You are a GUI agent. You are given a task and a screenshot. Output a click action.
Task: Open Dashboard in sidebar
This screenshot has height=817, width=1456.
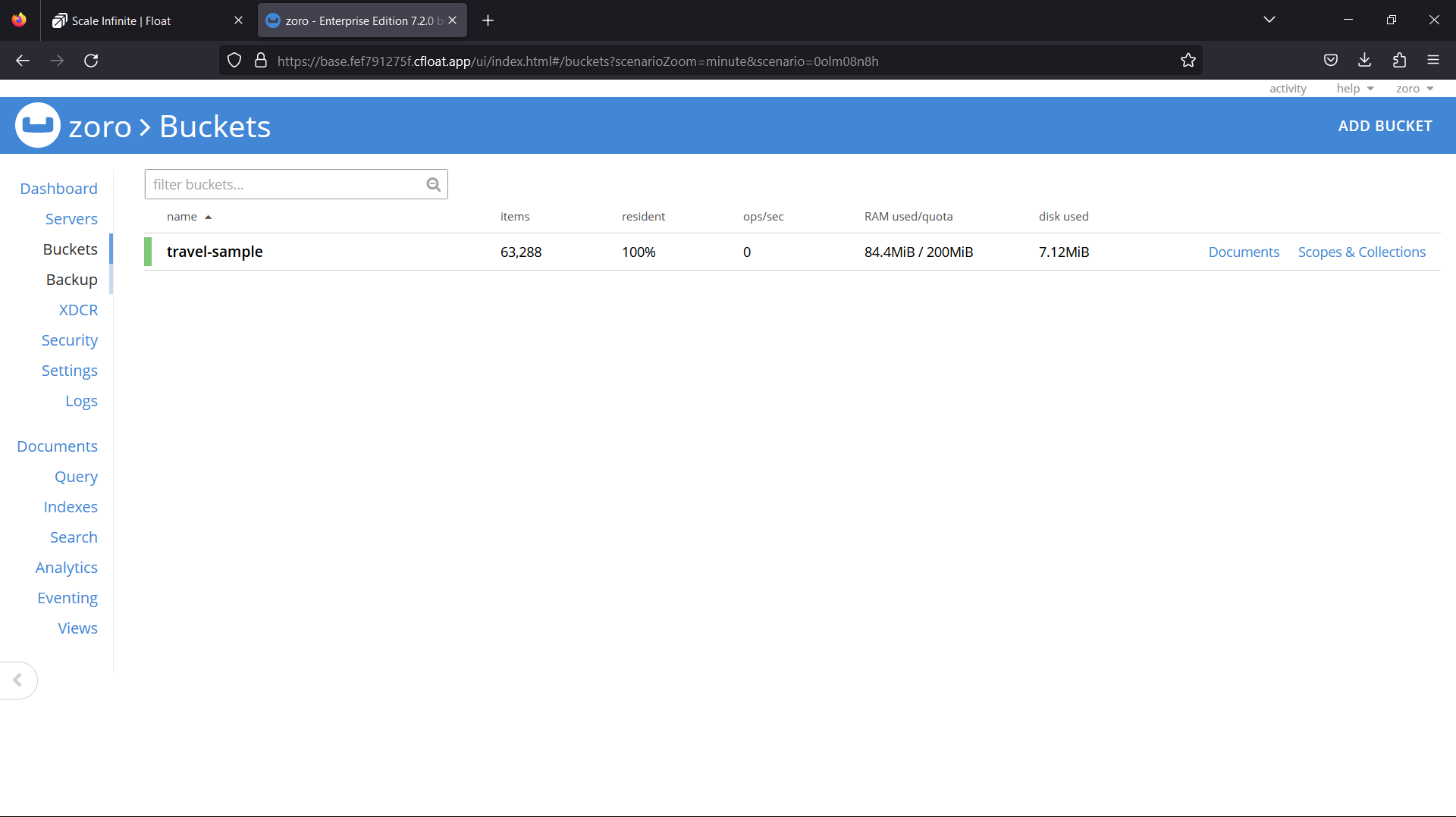[58, 189]
